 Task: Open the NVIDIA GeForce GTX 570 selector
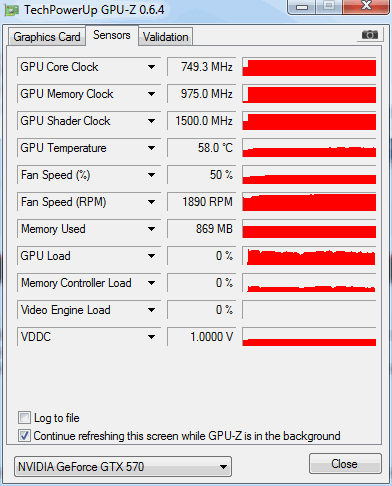point(123,467)
